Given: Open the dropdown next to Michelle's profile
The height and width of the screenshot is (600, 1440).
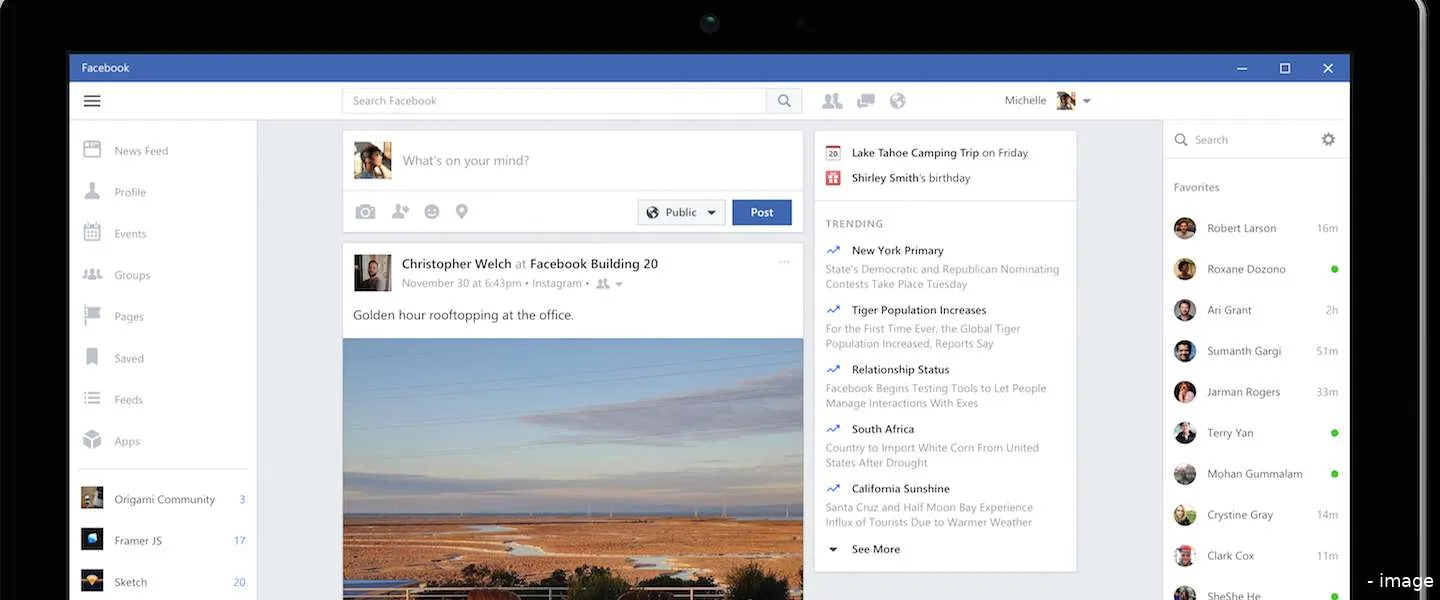Looking at the screenshot, I should [1087, 100].
